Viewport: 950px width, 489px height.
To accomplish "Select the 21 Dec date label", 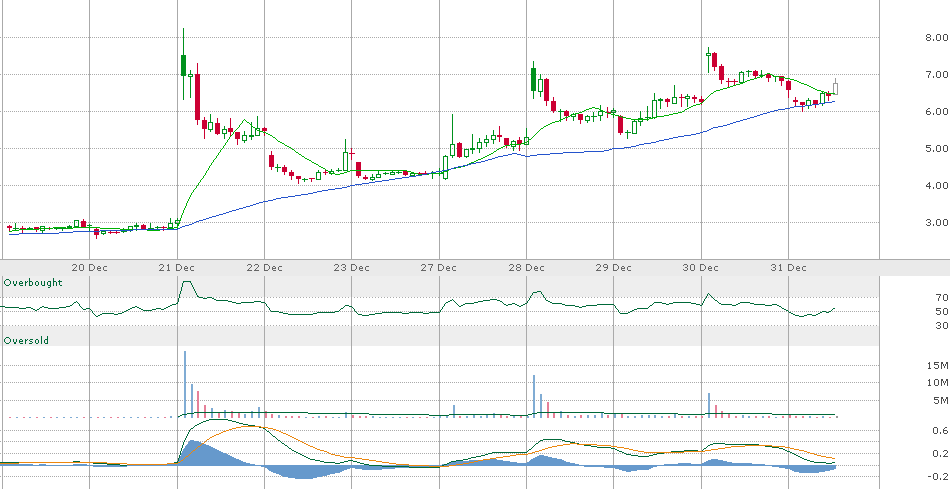I will [178, 268].
